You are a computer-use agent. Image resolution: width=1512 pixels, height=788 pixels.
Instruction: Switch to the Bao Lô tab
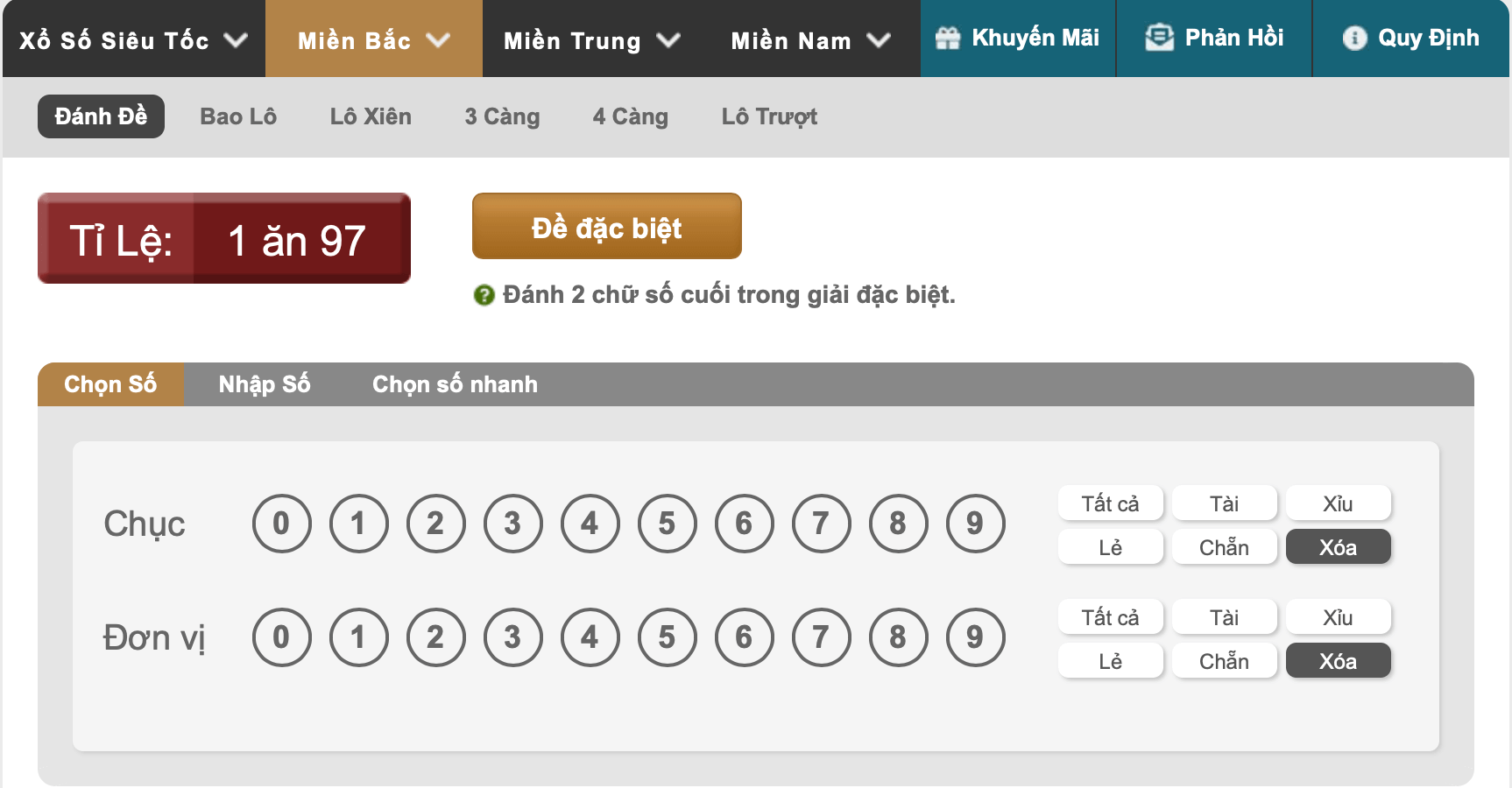(x=237, y=116)
